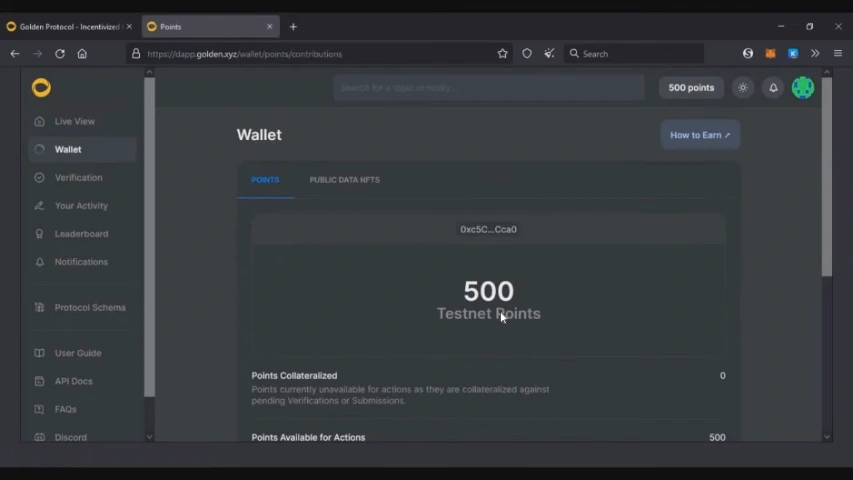Open API Docs in sidebar
The image size is (853, 480).
pyautogui.click(x=73, y=382)
